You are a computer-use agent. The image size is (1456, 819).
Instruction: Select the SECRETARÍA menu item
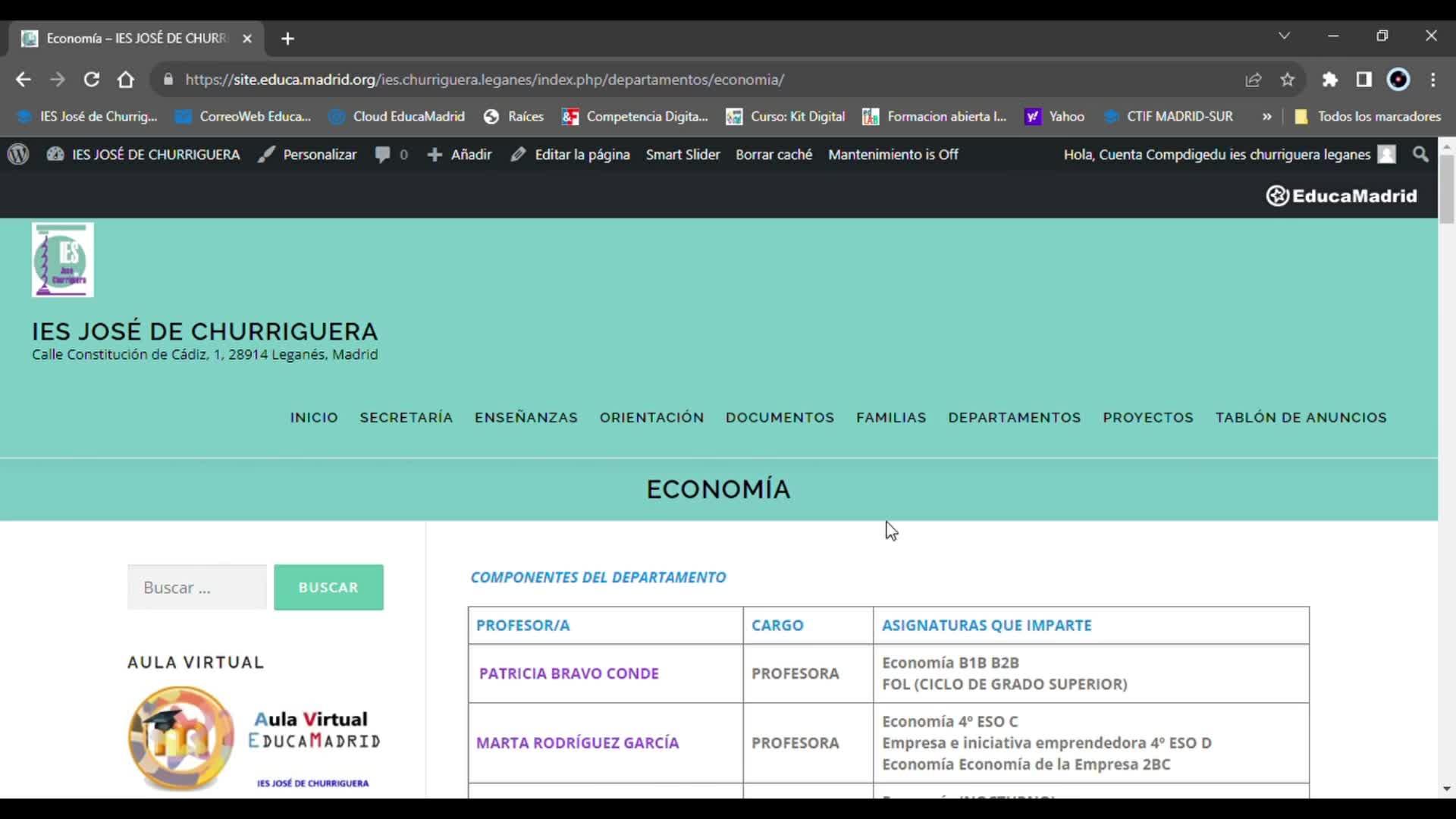406,418
